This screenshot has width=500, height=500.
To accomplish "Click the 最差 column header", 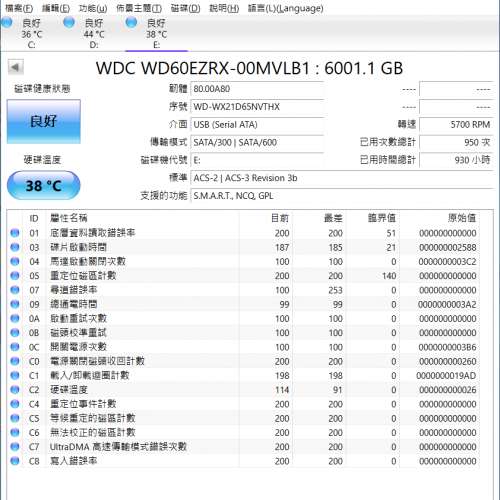I will (333, 218).
